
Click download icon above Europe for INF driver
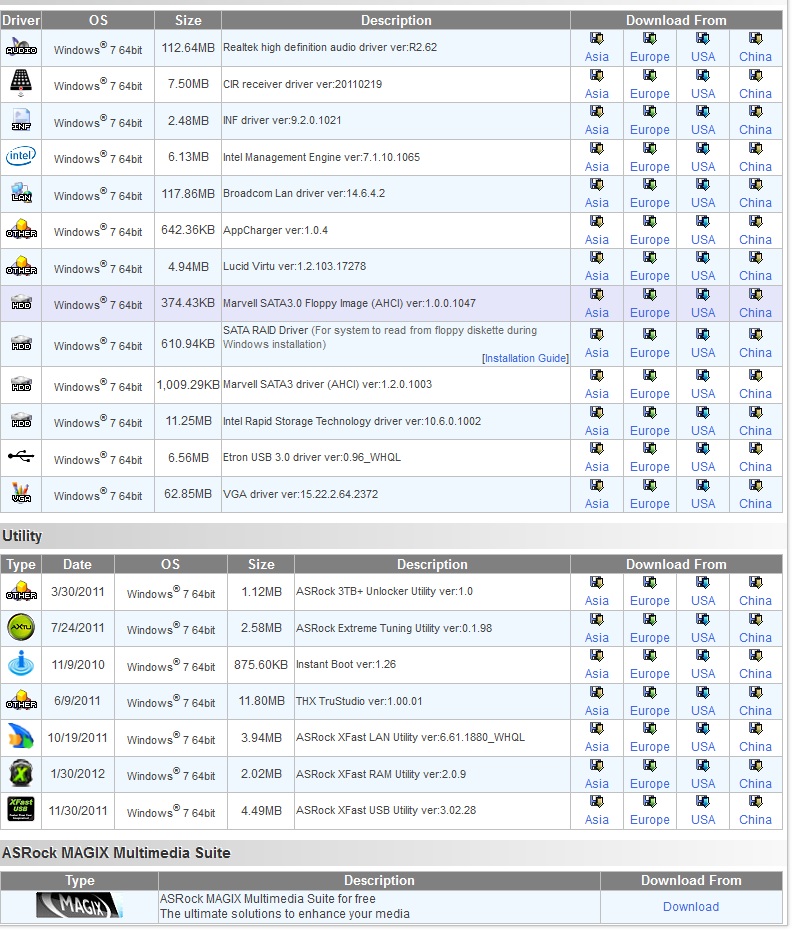(x=650, y=112)
